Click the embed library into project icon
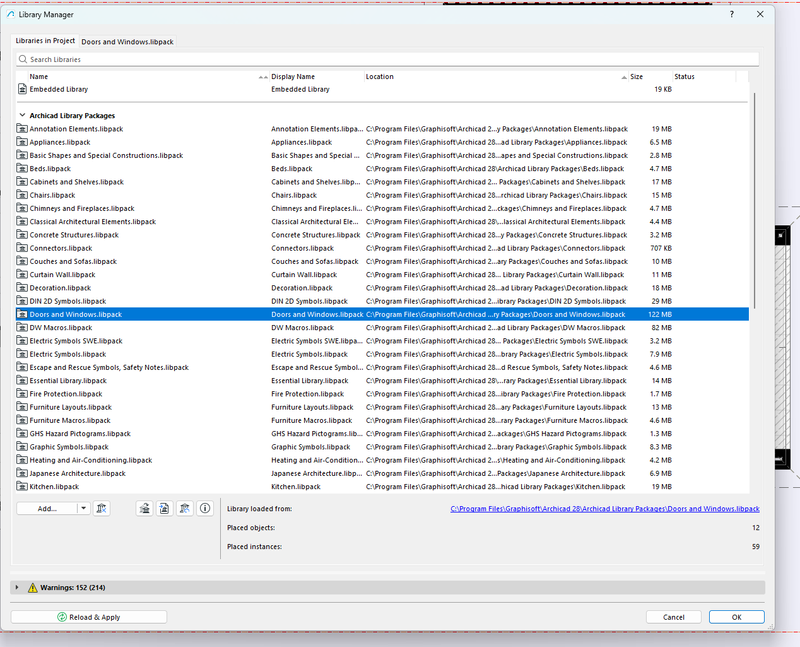800x647 pixels. (x=164, y=508)
